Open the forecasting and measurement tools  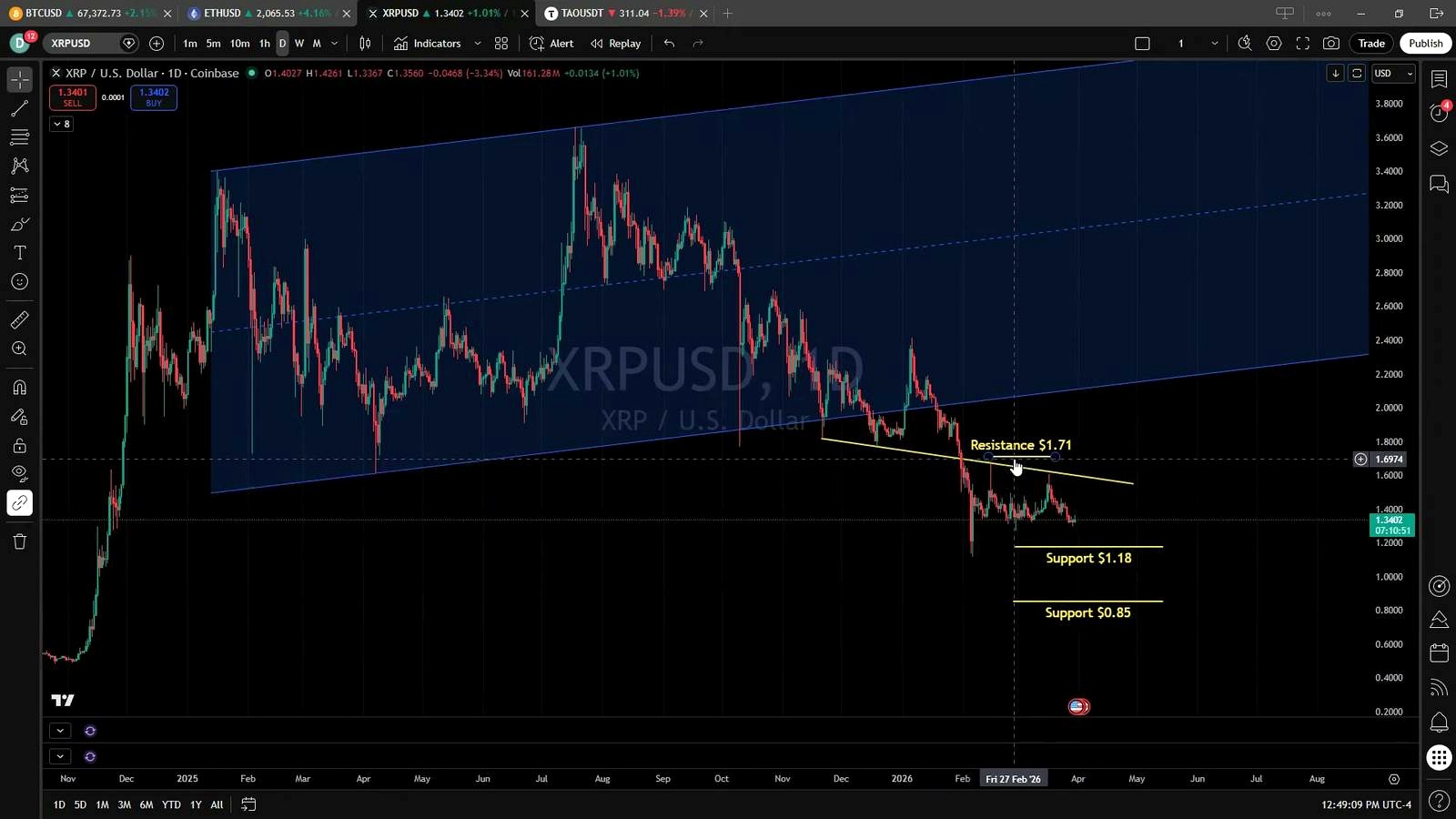(x=19, y=196)
